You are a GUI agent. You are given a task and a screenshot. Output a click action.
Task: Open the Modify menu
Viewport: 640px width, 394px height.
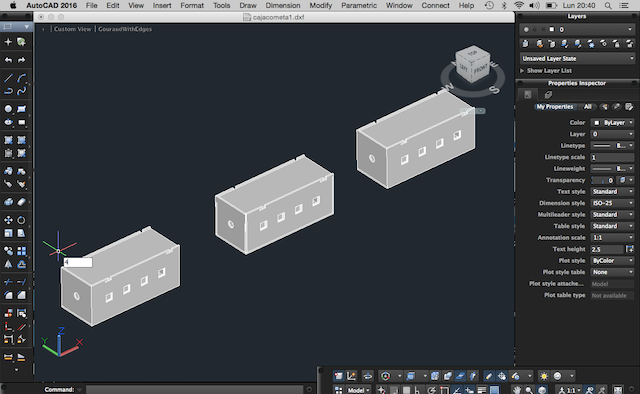pyautogui.click(x=320, y=5)
